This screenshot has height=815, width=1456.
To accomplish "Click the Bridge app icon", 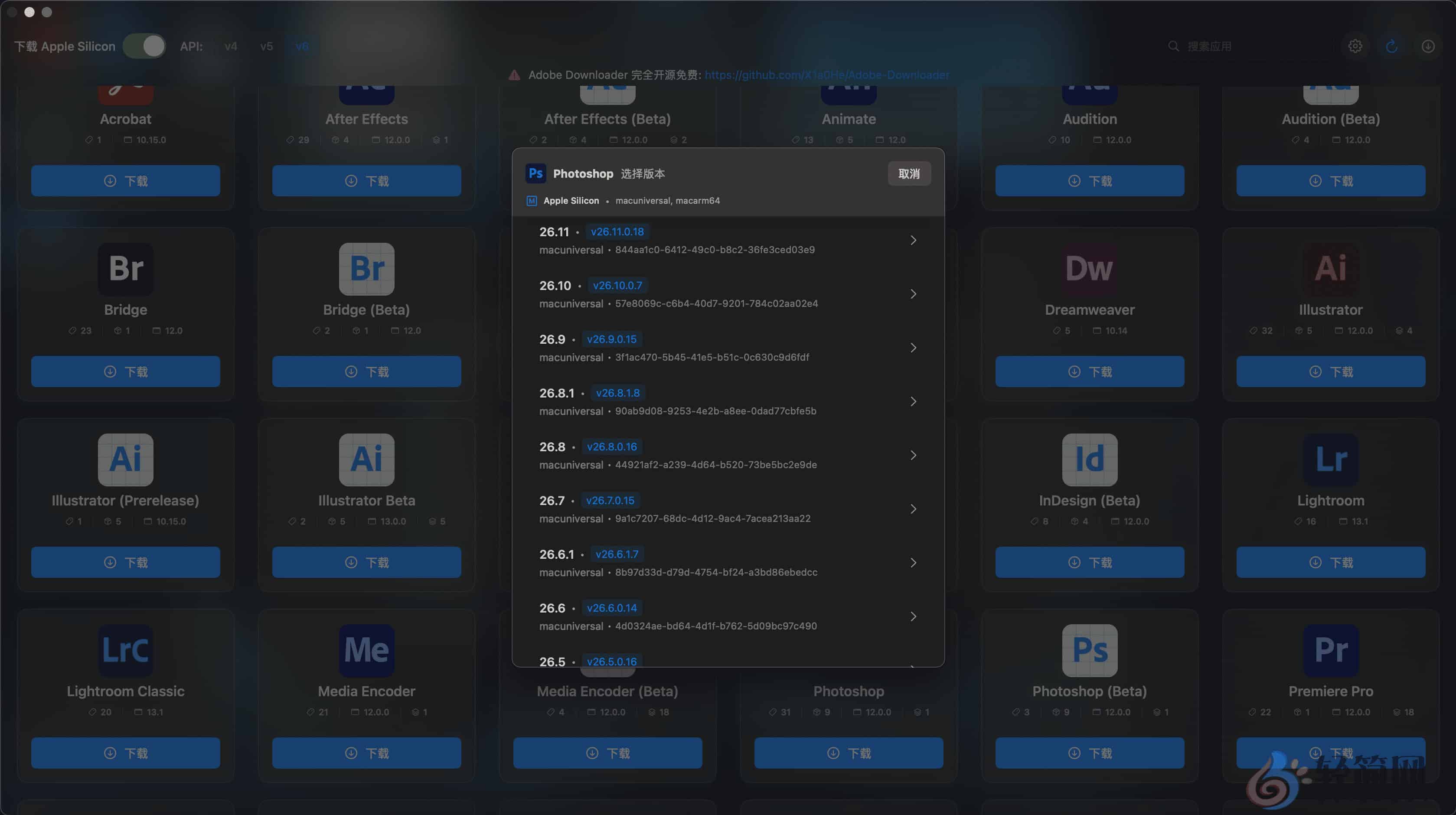I will click(125, 270).
